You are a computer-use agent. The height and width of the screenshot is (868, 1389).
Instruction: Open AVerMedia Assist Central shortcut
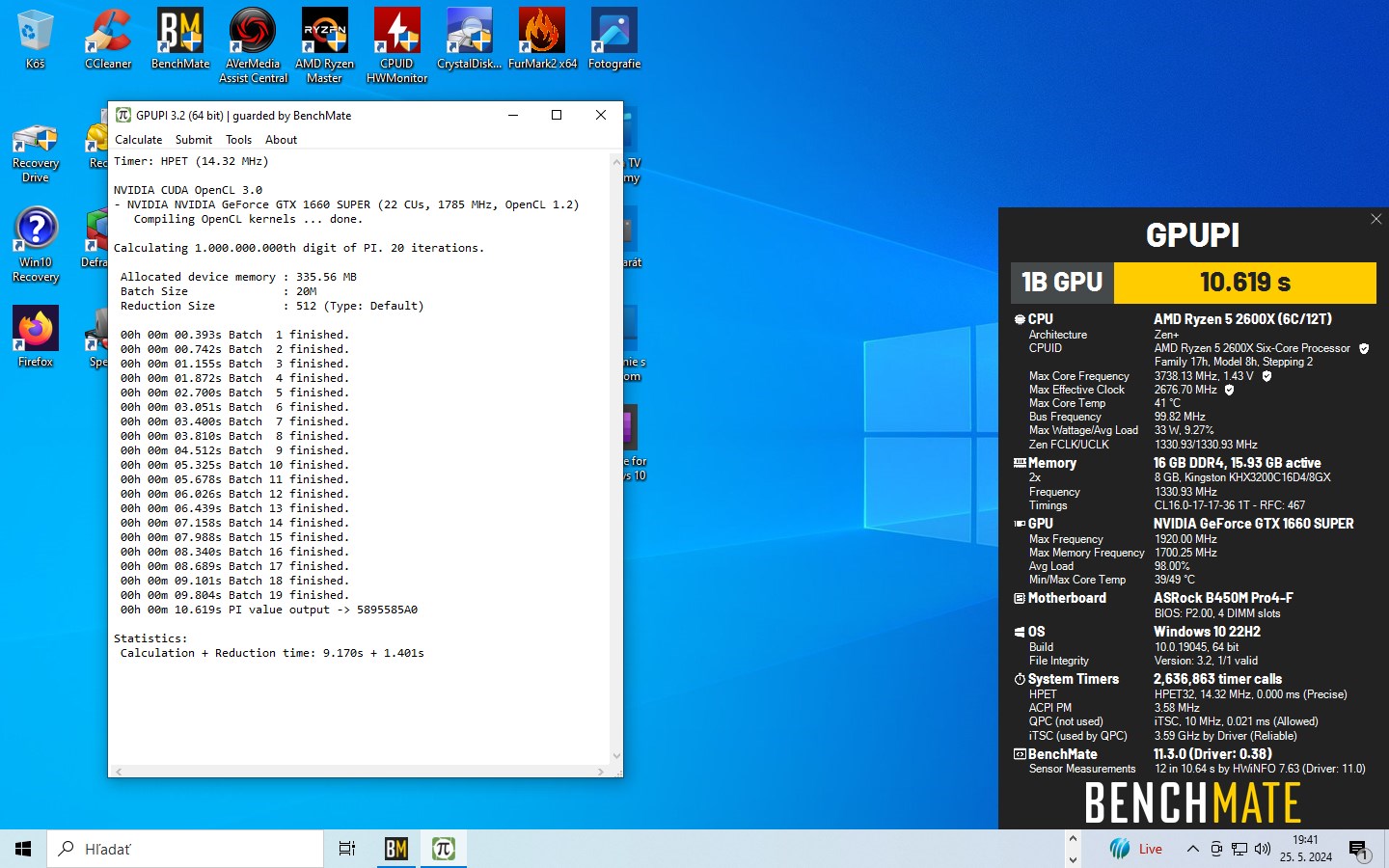pyautogui.click(x=253, y=45)
